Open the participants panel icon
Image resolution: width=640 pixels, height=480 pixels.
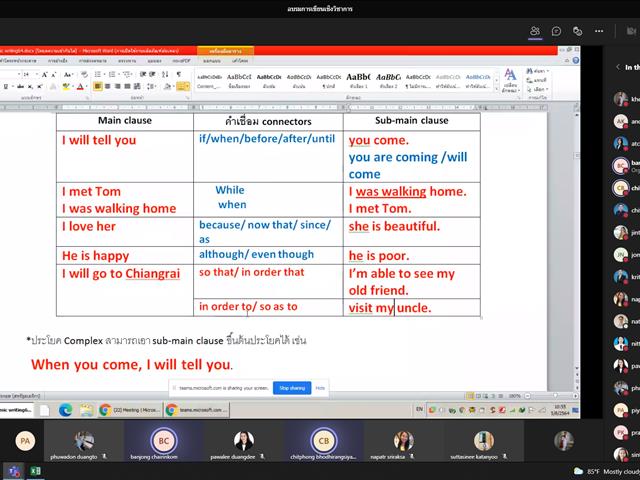click(535, 31)
